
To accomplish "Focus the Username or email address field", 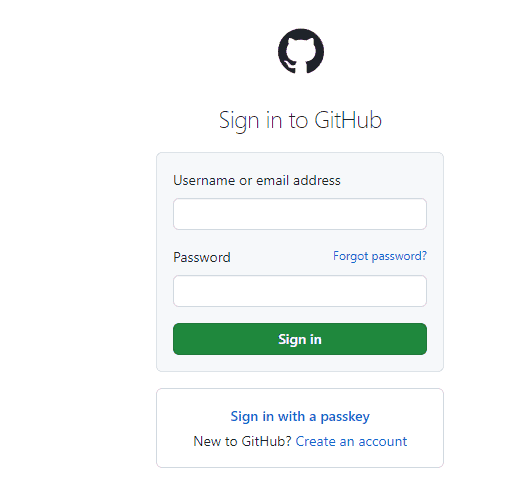I will 300,214.
